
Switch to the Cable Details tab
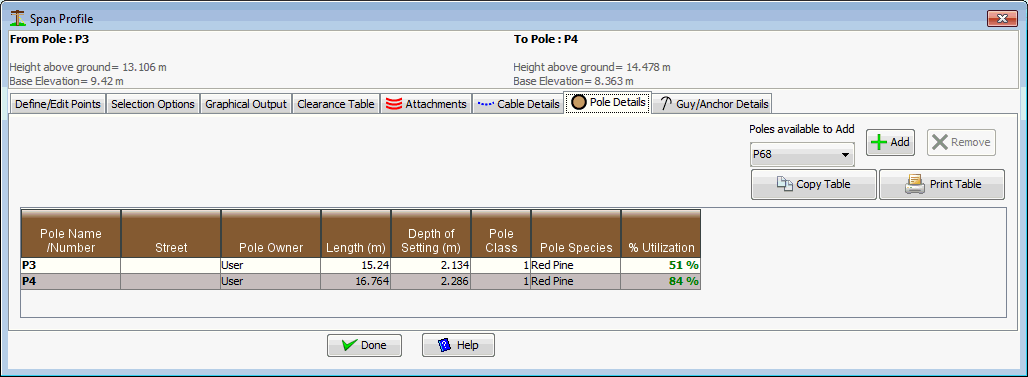pos(519,104)
